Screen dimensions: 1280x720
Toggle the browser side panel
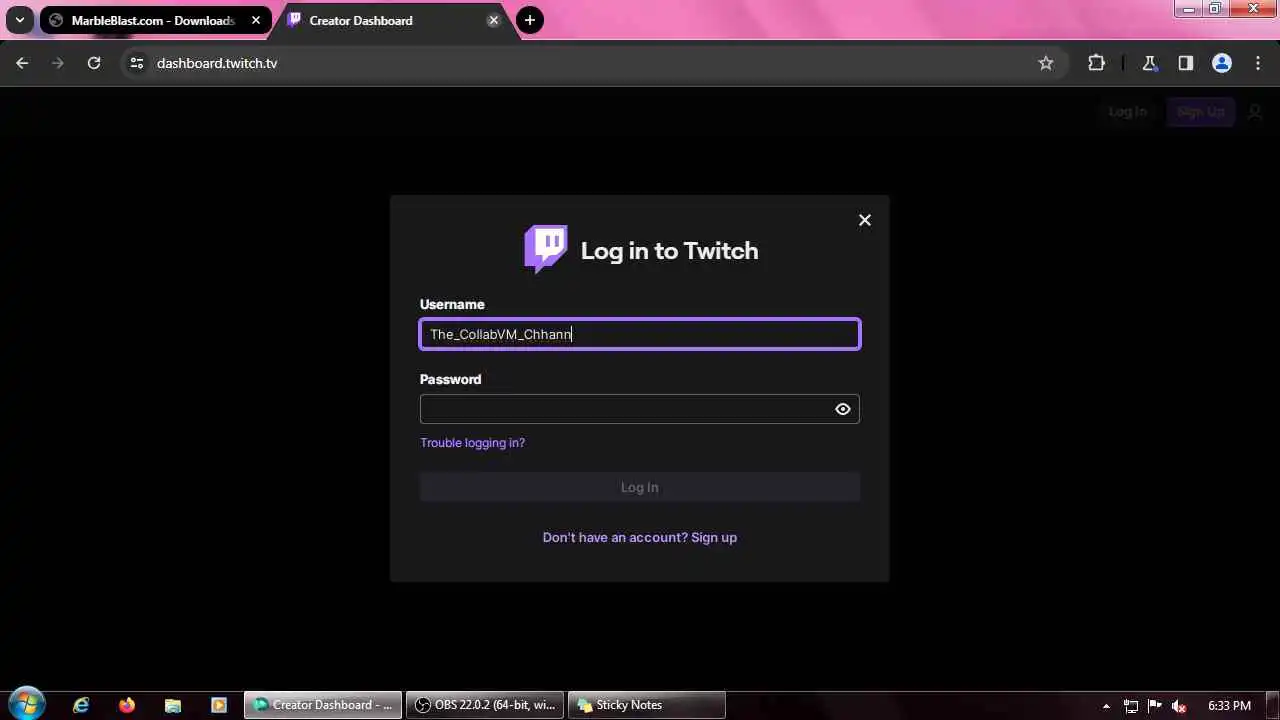coord(1186,63)
